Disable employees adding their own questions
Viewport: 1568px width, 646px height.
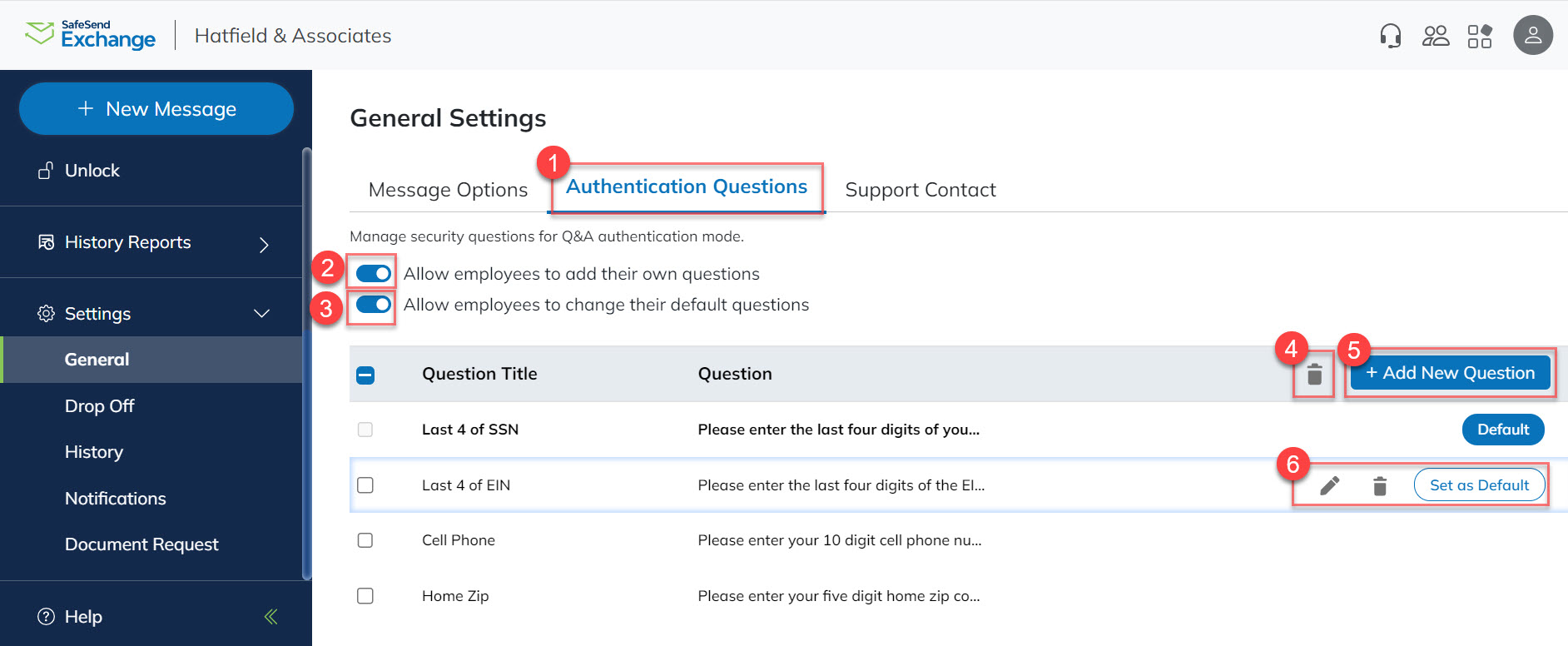point(371,273)
